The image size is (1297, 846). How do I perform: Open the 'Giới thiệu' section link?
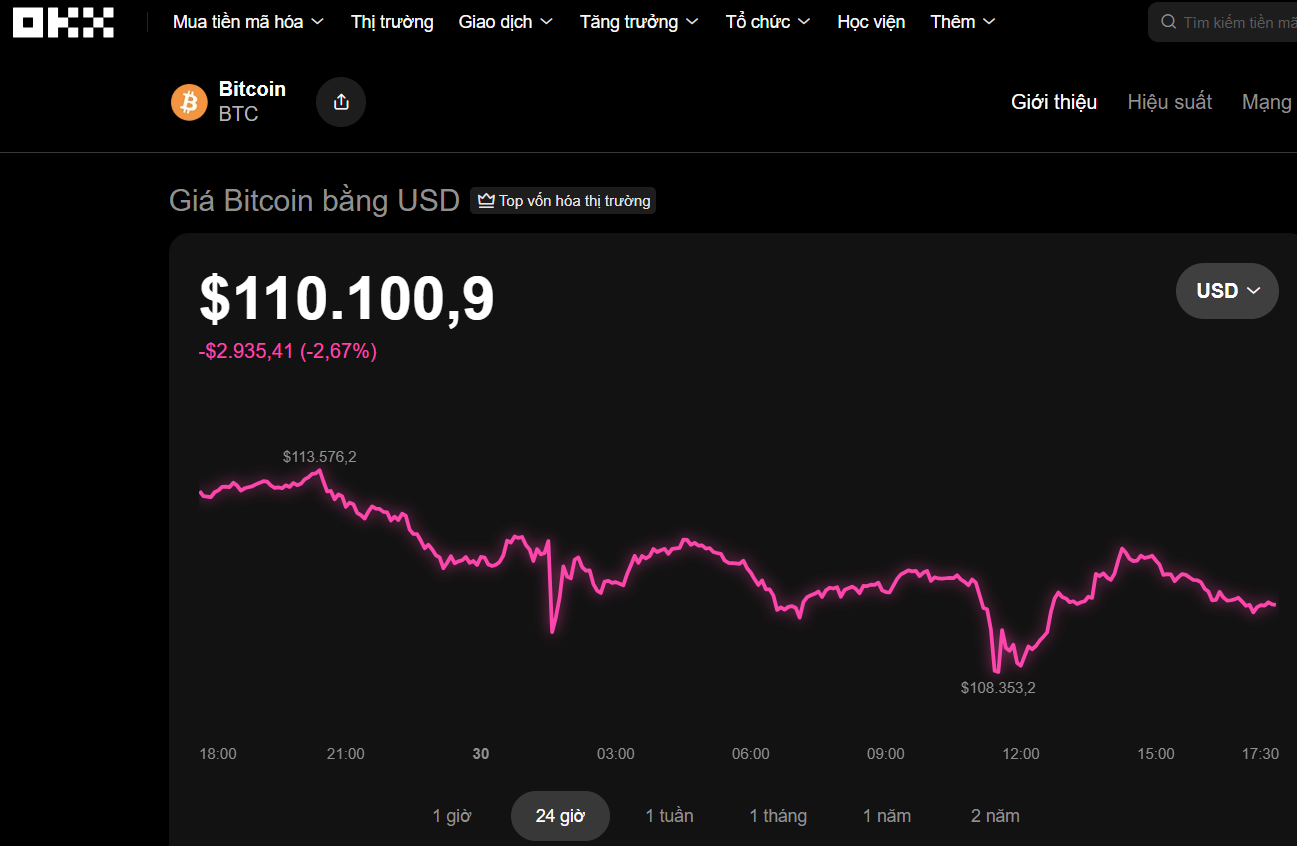(1053, 101)
